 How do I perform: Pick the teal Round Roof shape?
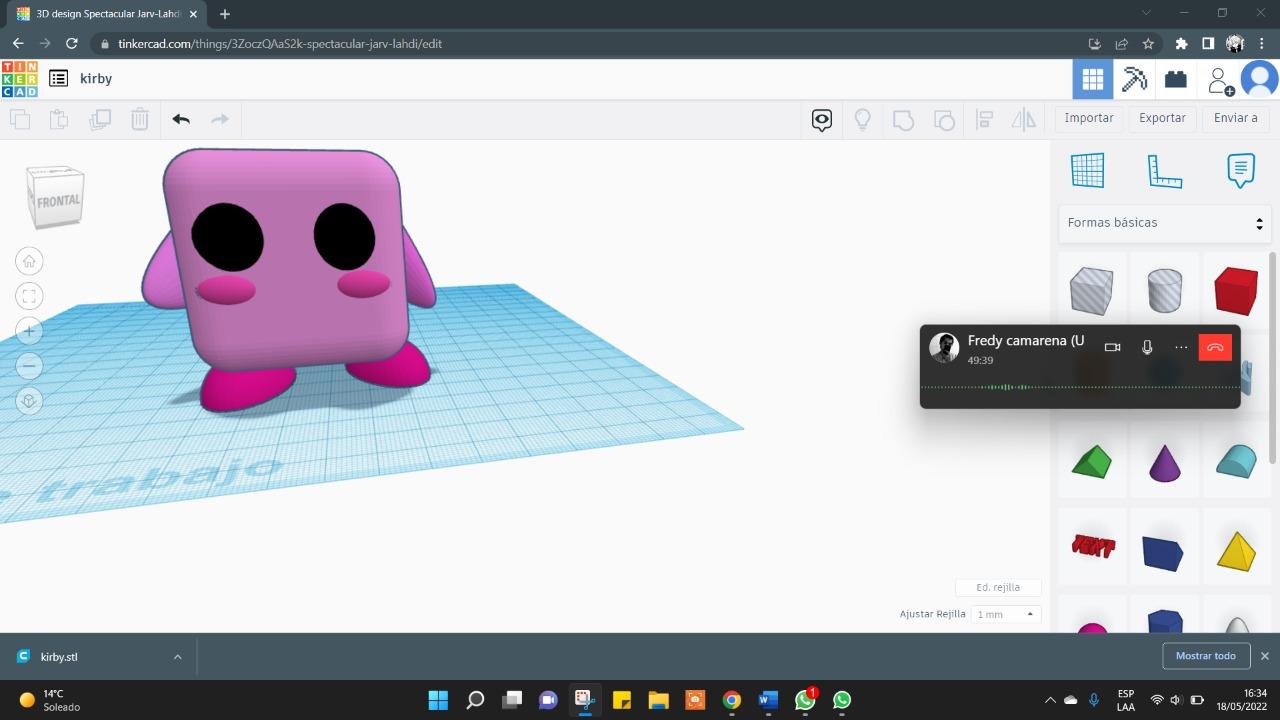pos(1236,461)
